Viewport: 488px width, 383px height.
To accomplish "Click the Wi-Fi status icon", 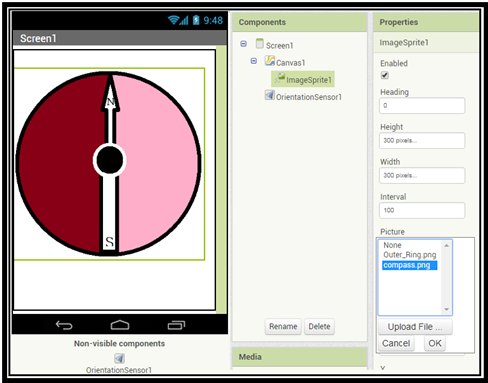I will (x=173, y=20).
